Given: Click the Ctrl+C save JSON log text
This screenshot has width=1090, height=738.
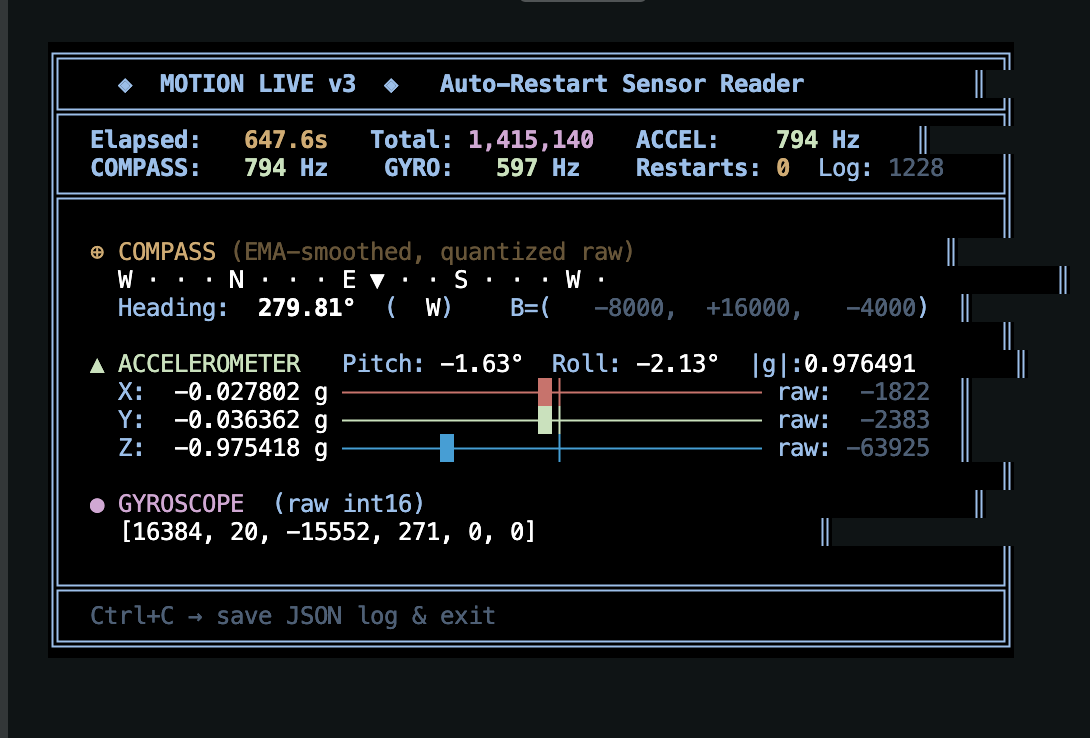Looking at the screenshot, I should [293, 616].
